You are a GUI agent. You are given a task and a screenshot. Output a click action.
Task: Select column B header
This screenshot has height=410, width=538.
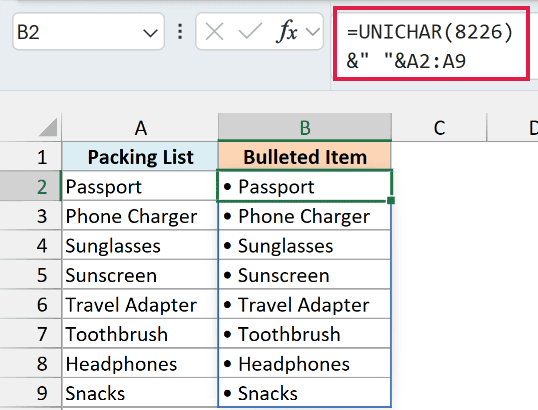coord(305,127)
